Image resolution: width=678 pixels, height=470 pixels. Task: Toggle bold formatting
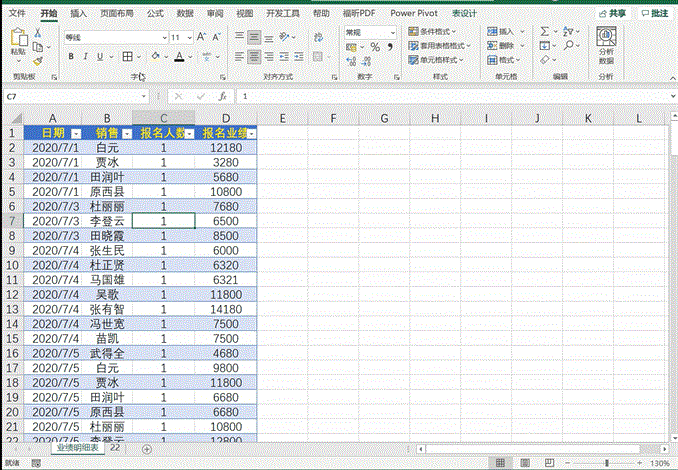pos(71,57)
